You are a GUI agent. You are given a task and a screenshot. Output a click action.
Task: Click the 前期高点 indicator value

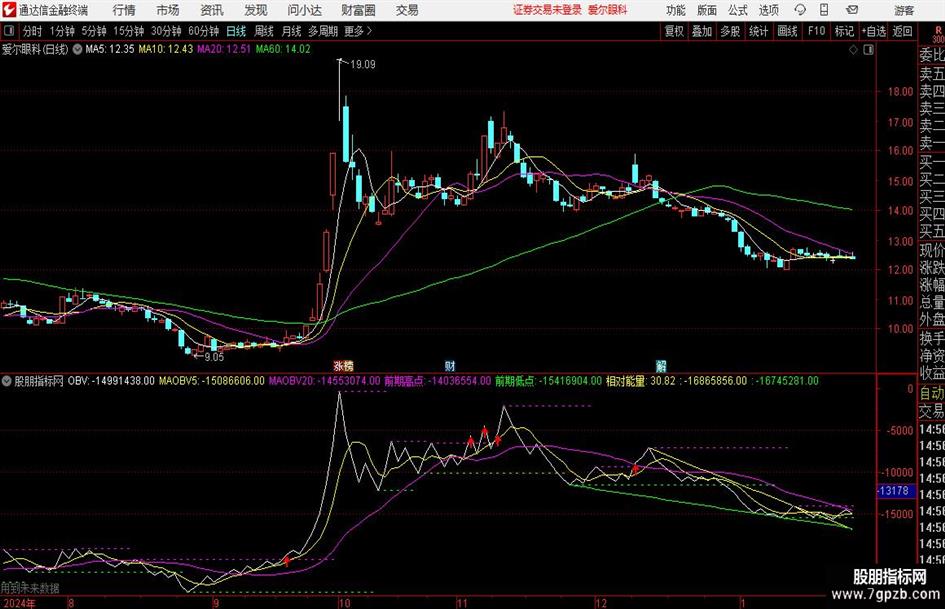(x=438, y=381)
